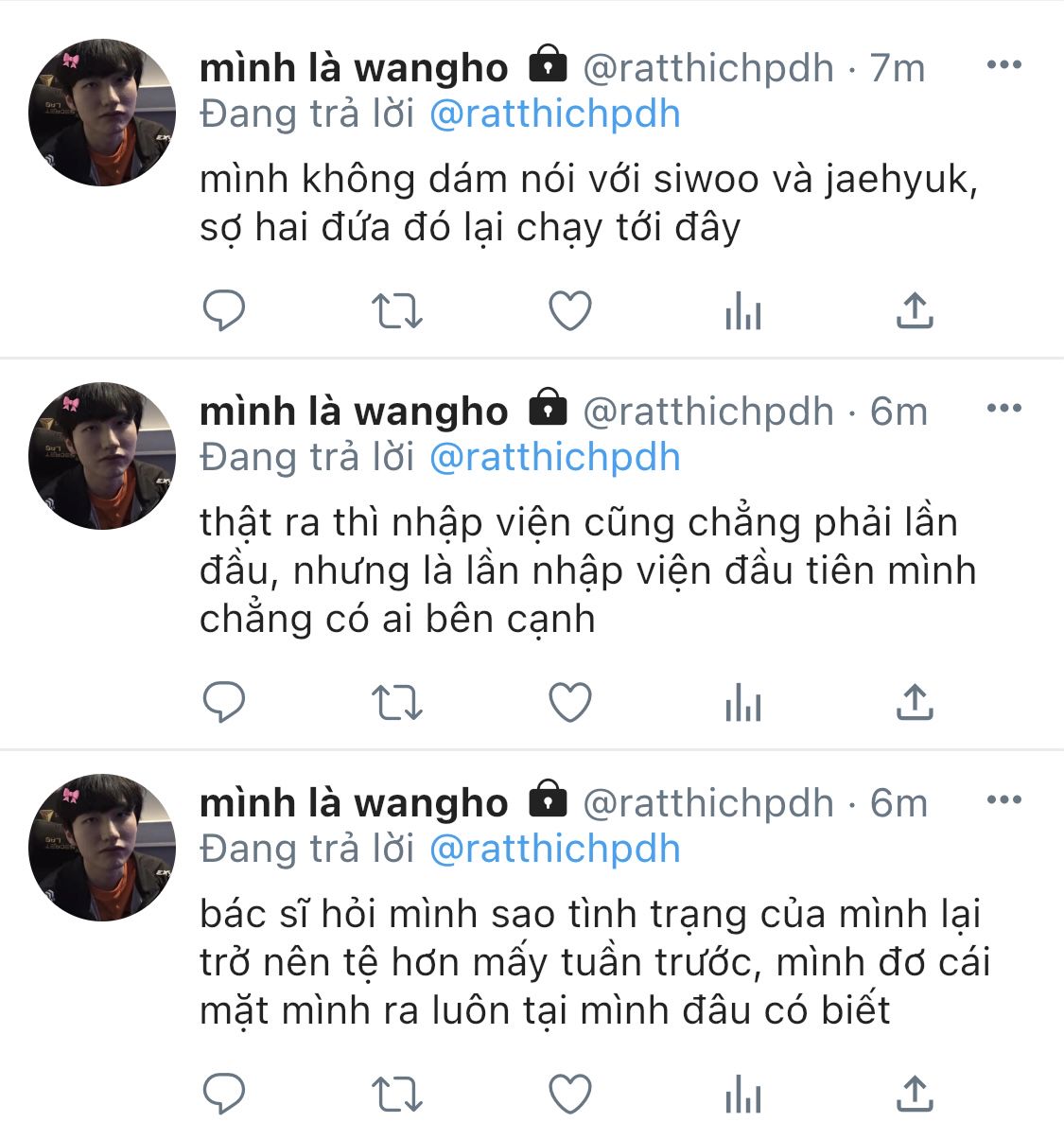Share the tweet about nhập viện
This screenshot has width=1064, height=1140.
[x=915, y=702]
